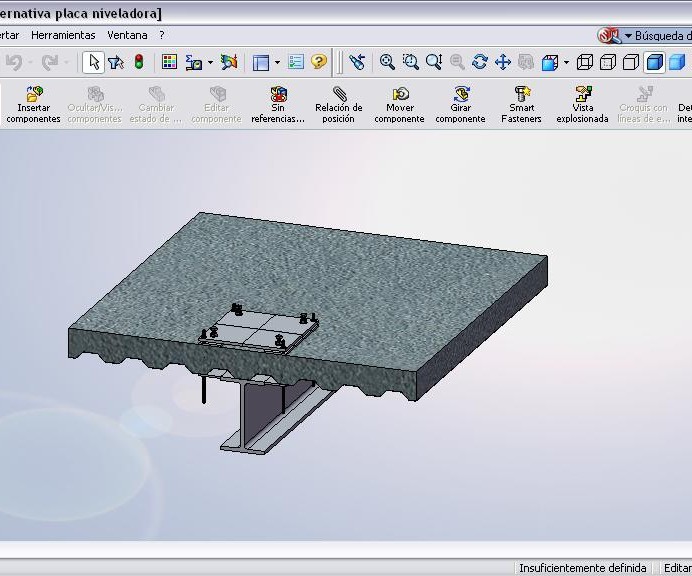Open the SolidWorks search dropdown arrow

coord(629,36)
